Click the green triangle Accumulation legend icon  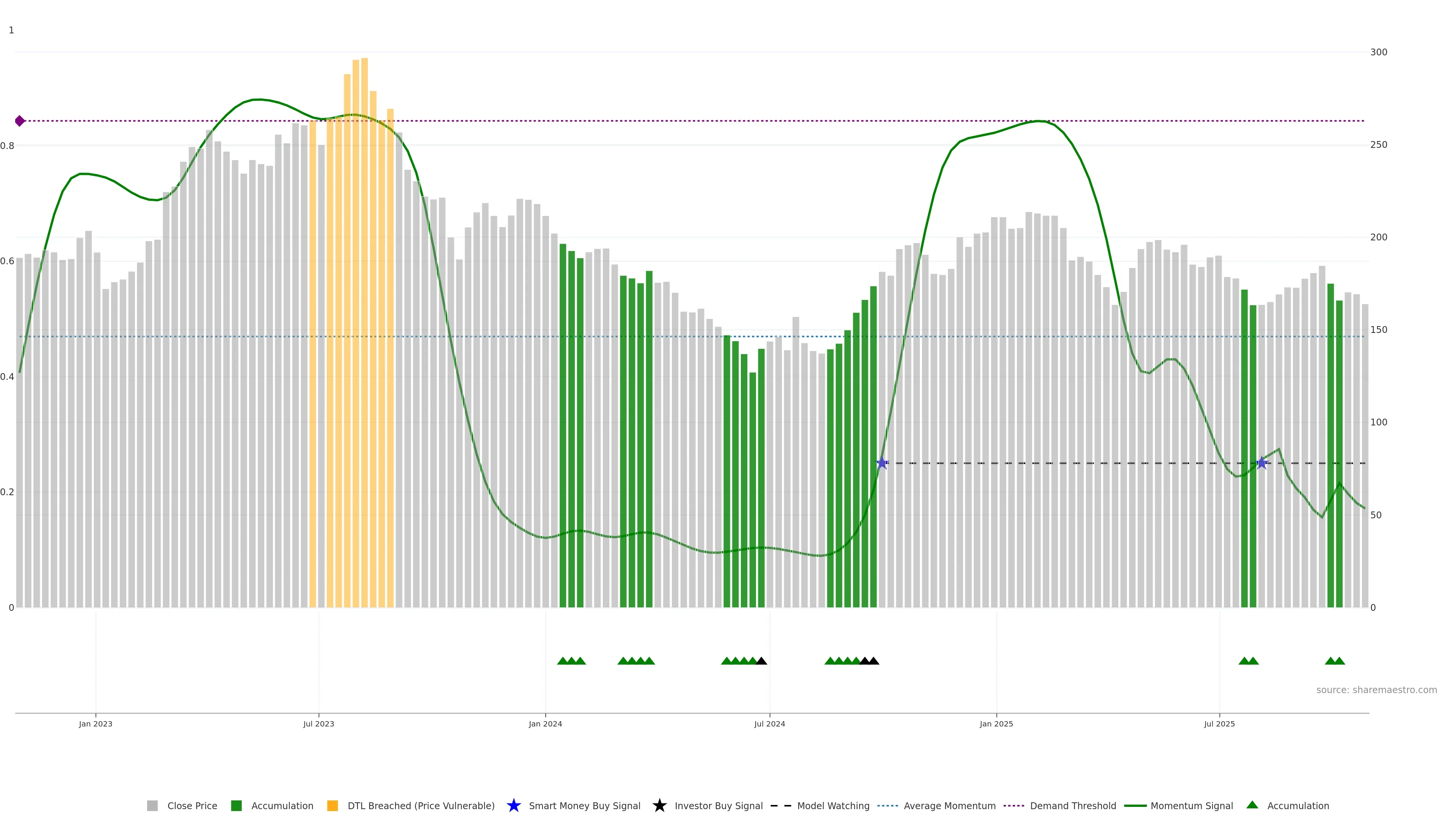click(1252, 805)
